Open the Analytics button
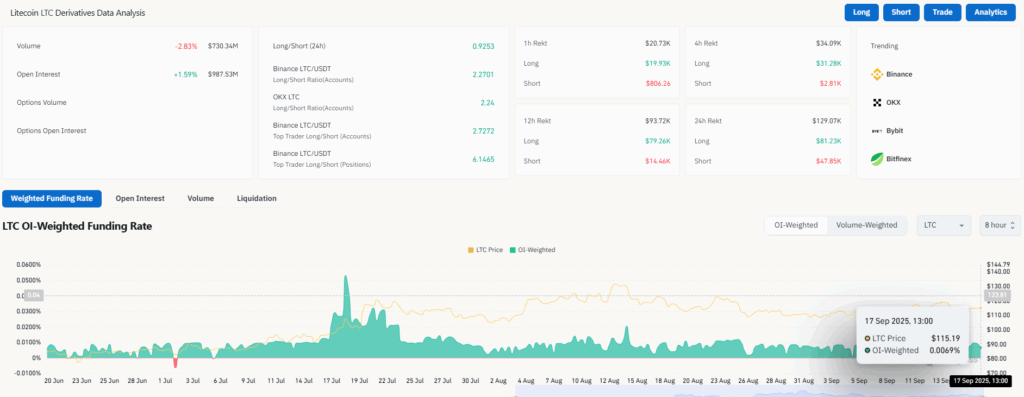 [991, 12]
